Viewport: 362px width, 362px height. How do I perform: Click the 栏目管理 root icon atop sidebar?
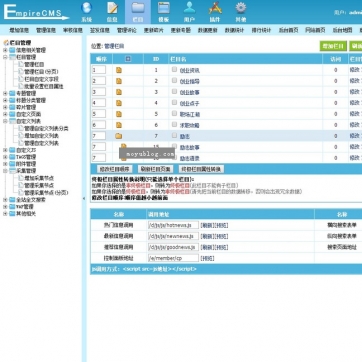(x=6, y=43)
